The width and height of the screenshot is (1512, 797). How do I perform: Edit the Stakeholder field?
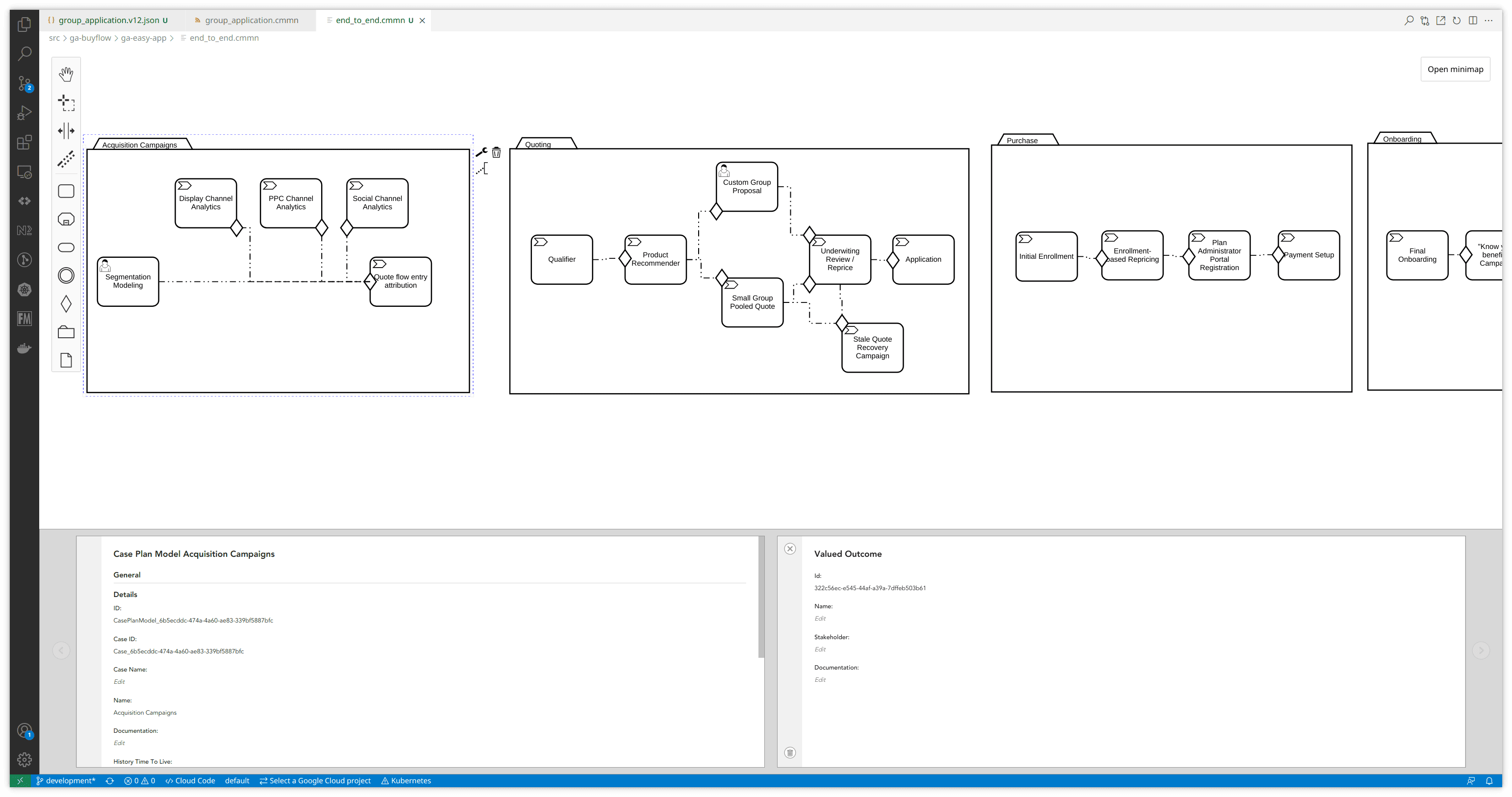820,649
